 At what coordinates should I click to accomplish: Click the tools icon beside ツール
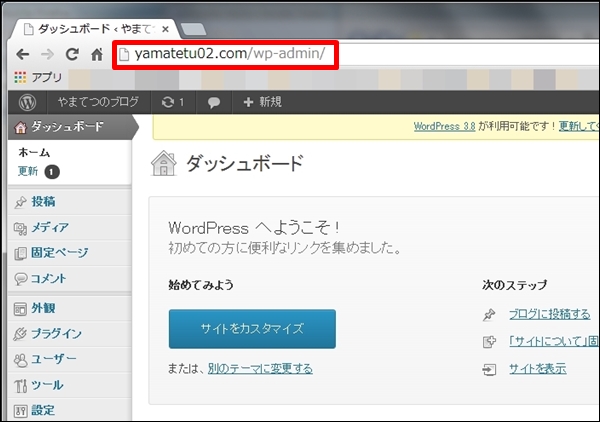click(x=20, y=386)
